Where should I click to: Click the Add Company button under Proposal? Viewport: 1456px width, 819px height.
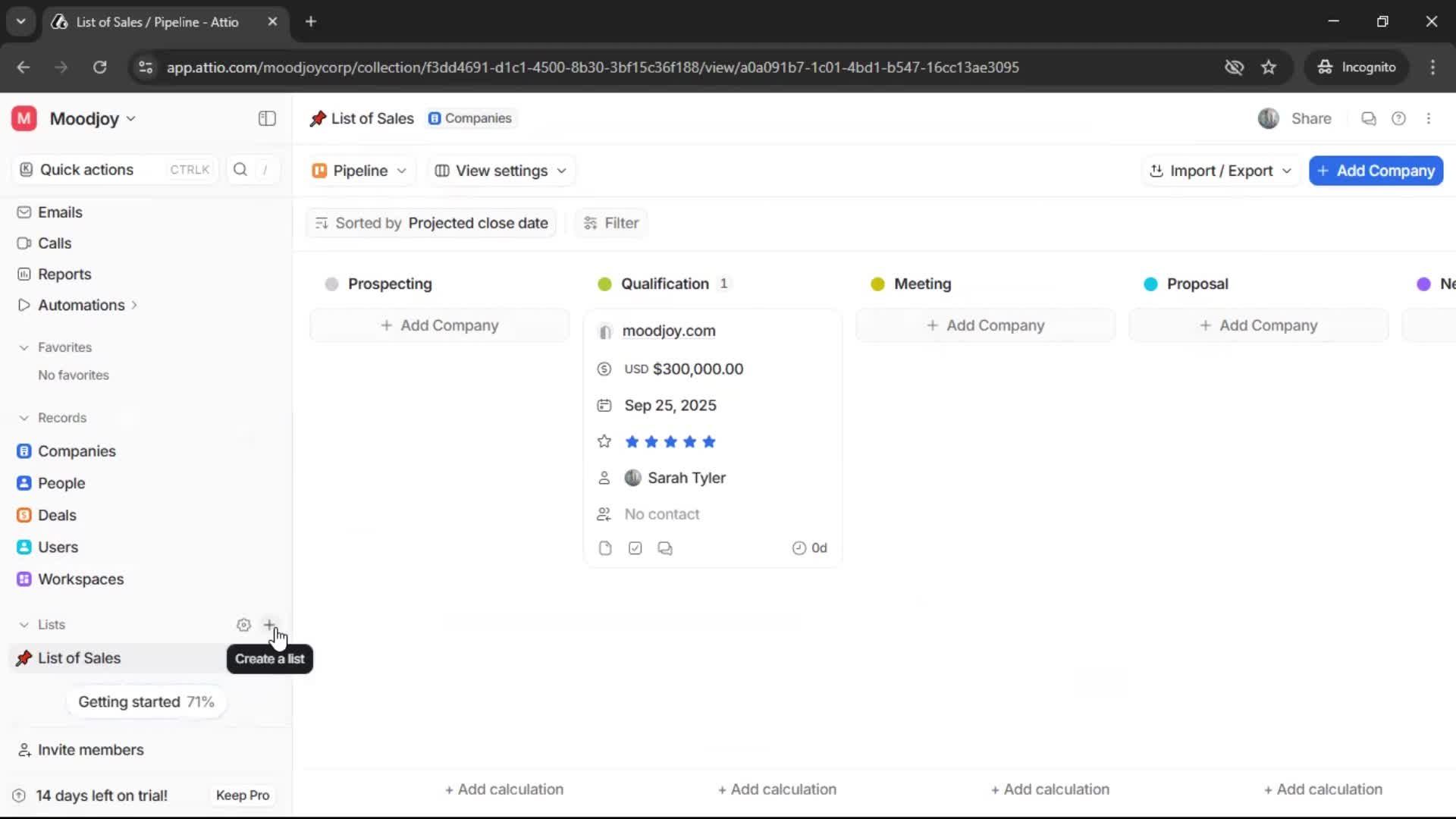pyautogui.click(x=1258, y=325)
